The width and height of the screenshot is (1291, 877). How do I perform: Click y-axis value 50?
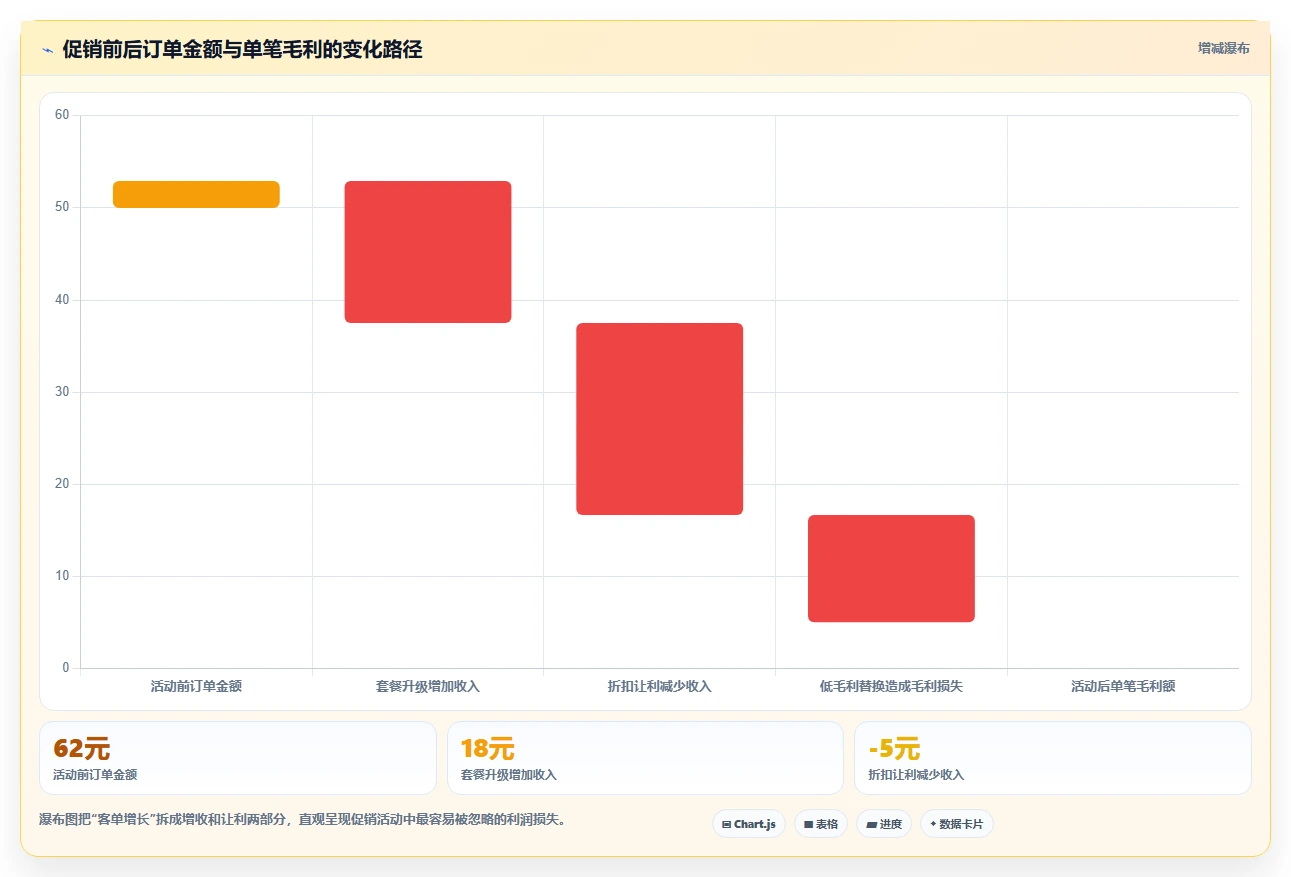(62, 207)
